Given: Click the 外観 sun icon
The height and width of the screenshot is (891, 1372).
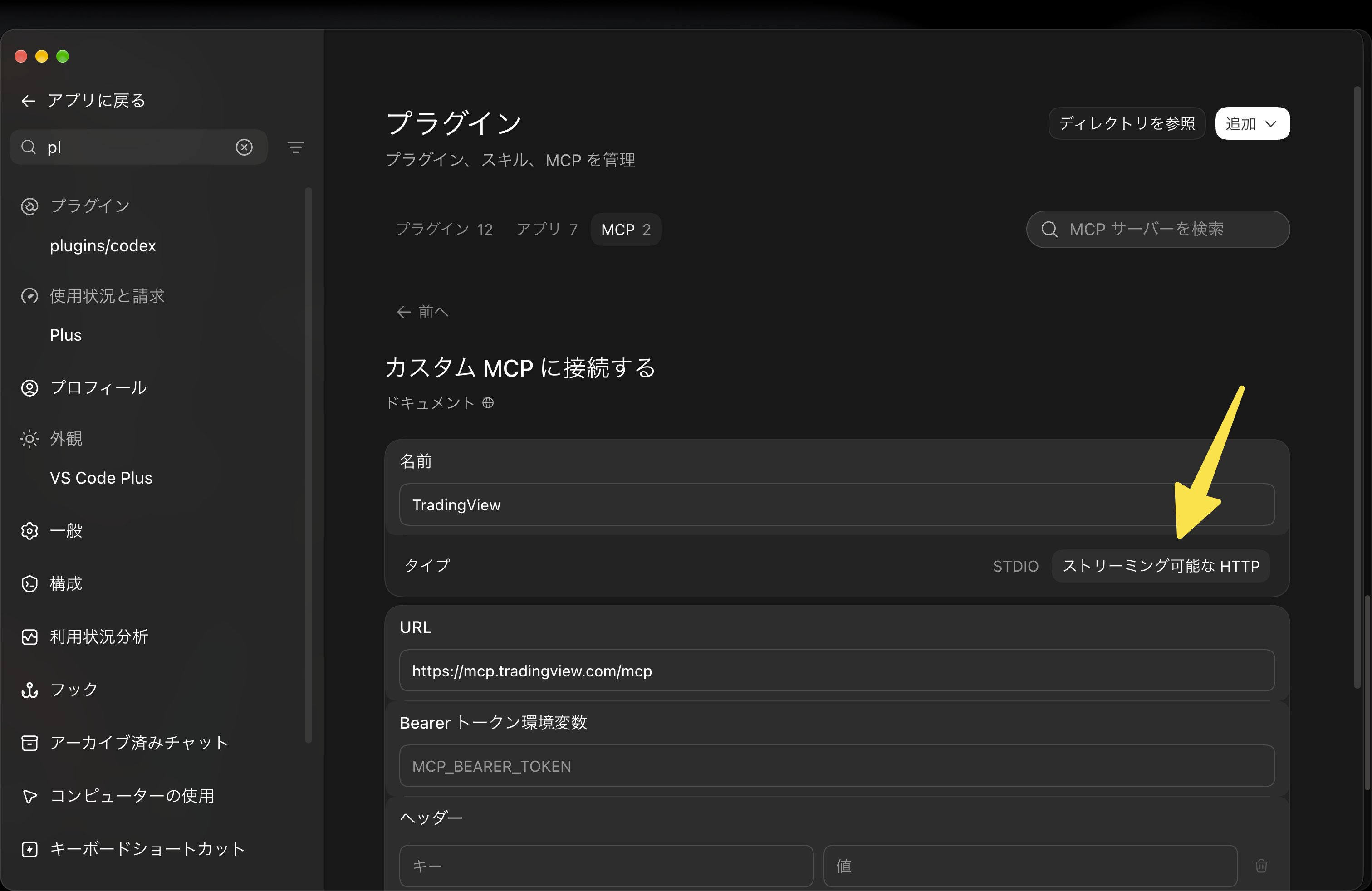Looking at the screenshot, I should (x=29, y=439).
